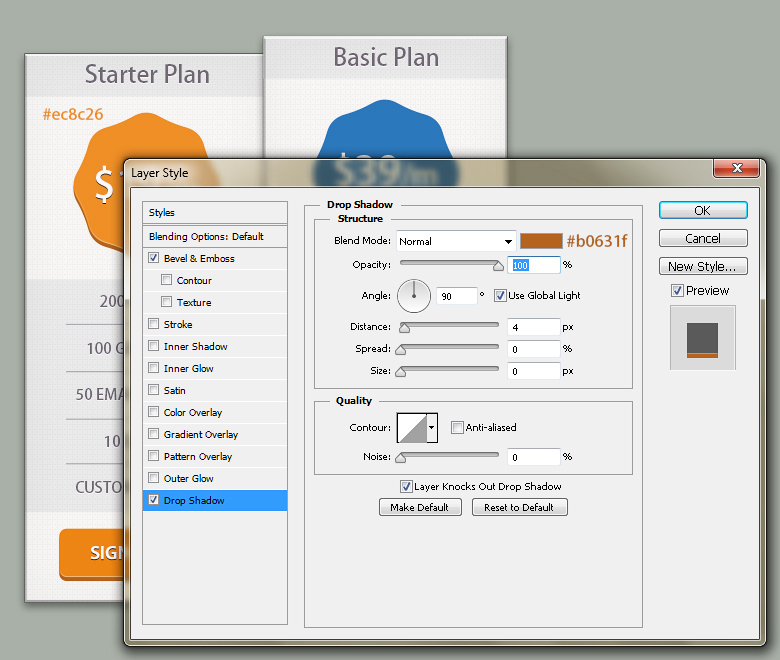Uncheck the Preview checkbox
Viewport: 780px width, 660px height.
point(677,291)
